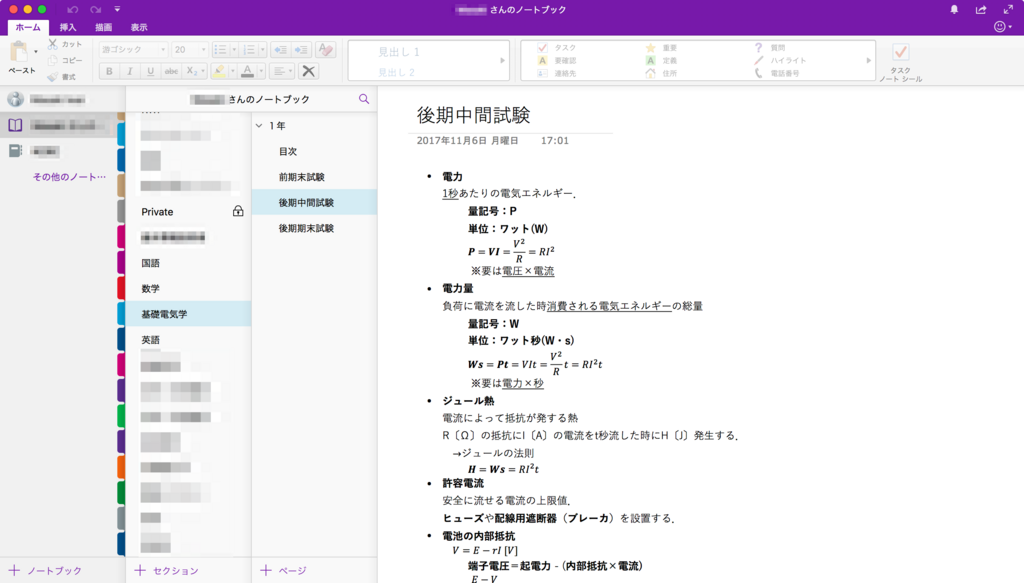Click the full screen expand icon
This screenshot has width=1024, height=583.
click(1008, 9)
